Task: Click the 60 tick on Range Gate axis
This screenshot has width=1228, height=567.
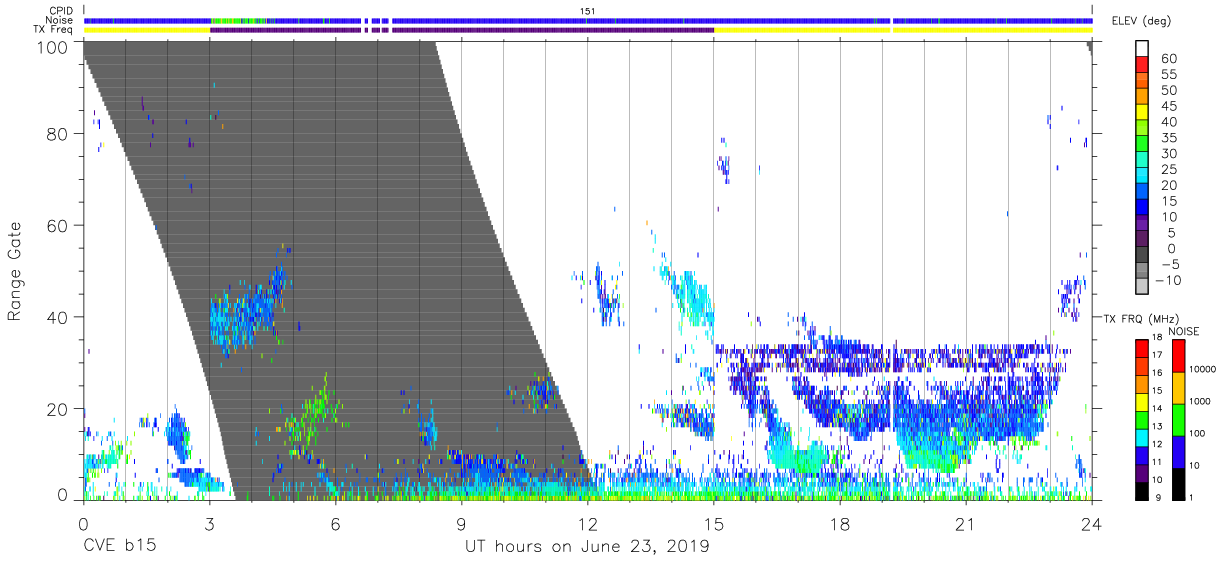Action: pyautogui.click(x=58, y=226)
